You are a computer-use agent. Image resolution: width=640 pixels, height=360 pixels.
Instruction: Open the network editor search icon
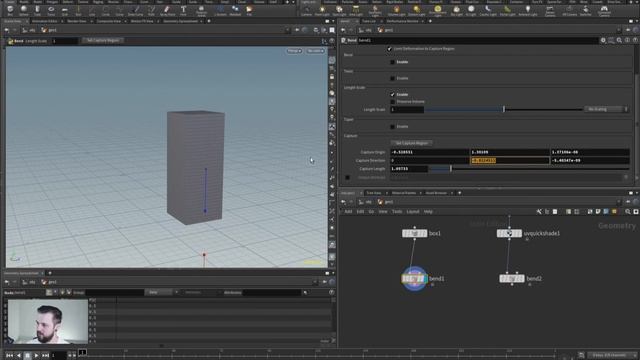pyautogui.click(x=627, y=211)
